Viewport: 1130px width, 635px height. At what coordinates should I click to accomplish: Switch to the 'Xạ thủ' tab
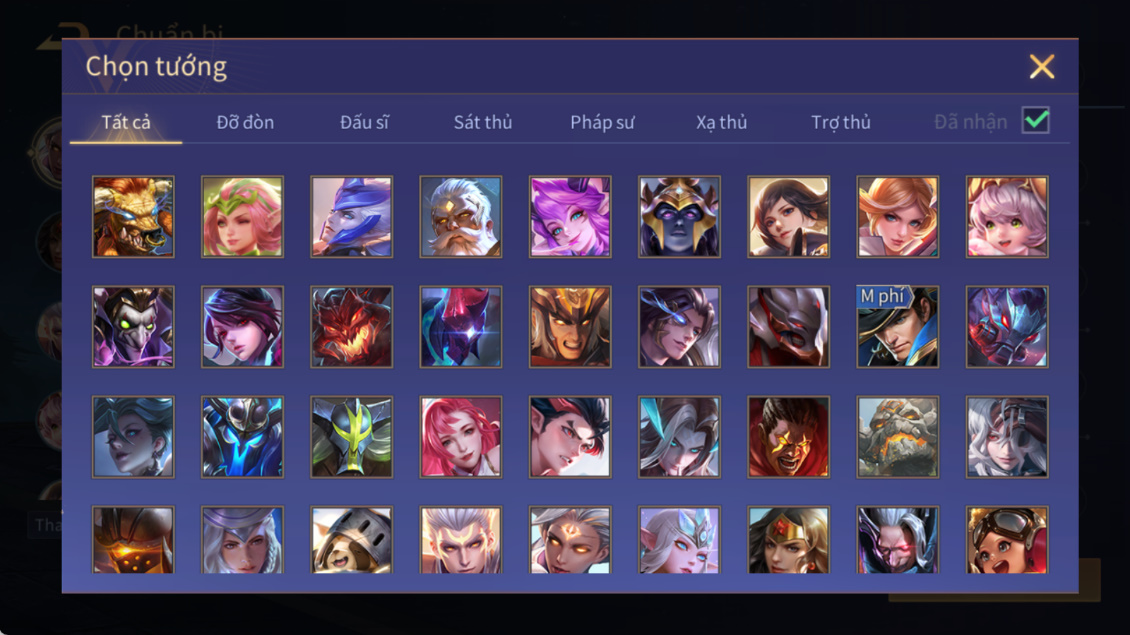coord(721,123)
